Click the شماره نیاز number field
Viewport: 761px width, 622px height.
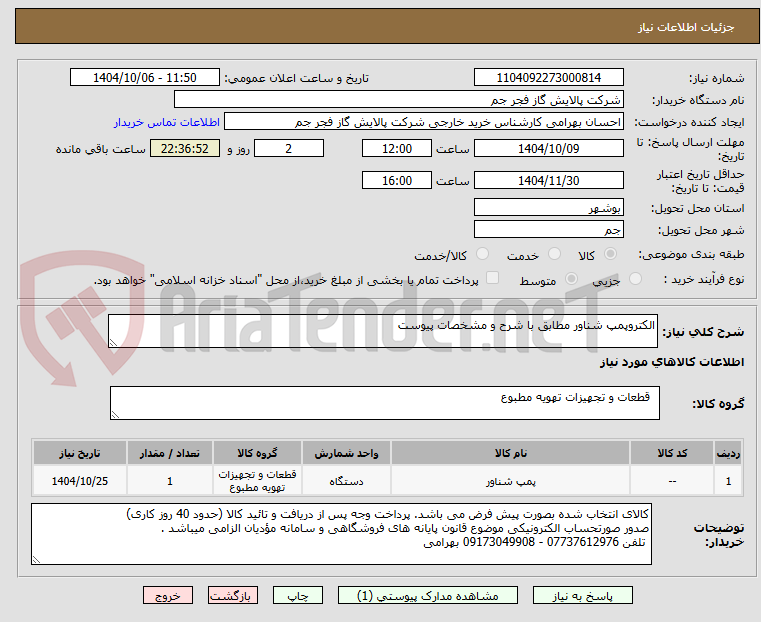[x=548, y=78]
